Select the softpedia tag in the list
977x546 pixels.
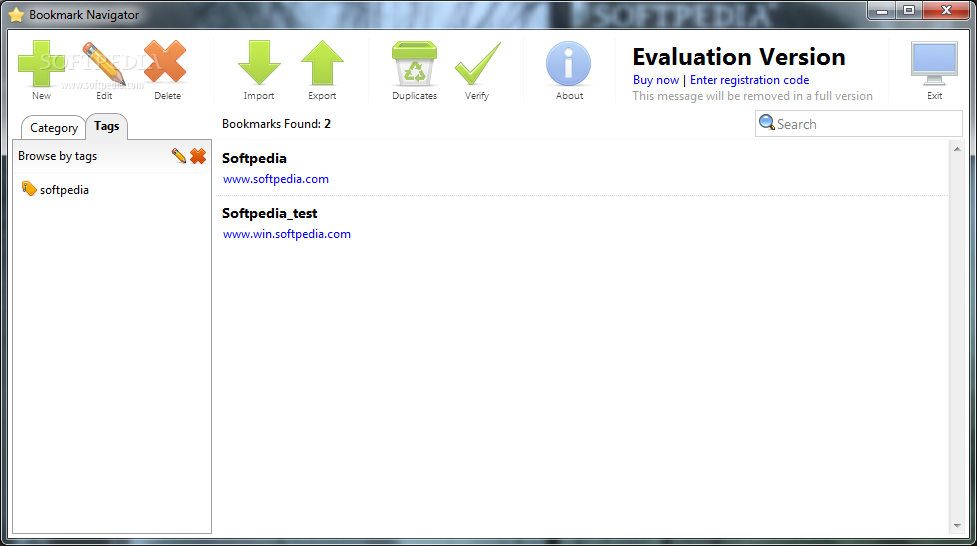point(64,190)
